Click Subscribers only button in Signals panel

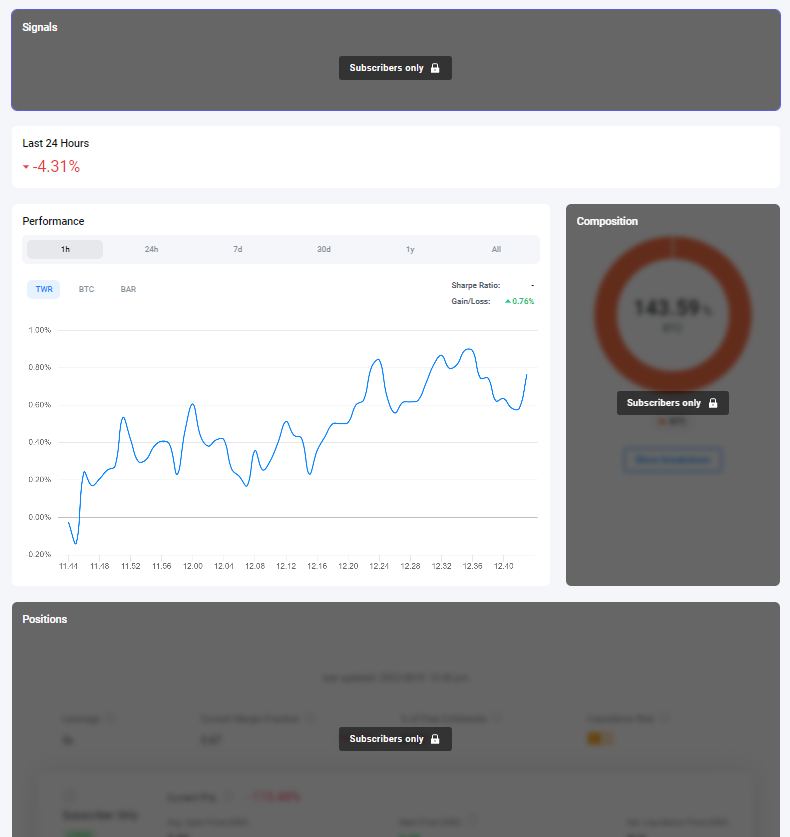click(x=395, y=68)
